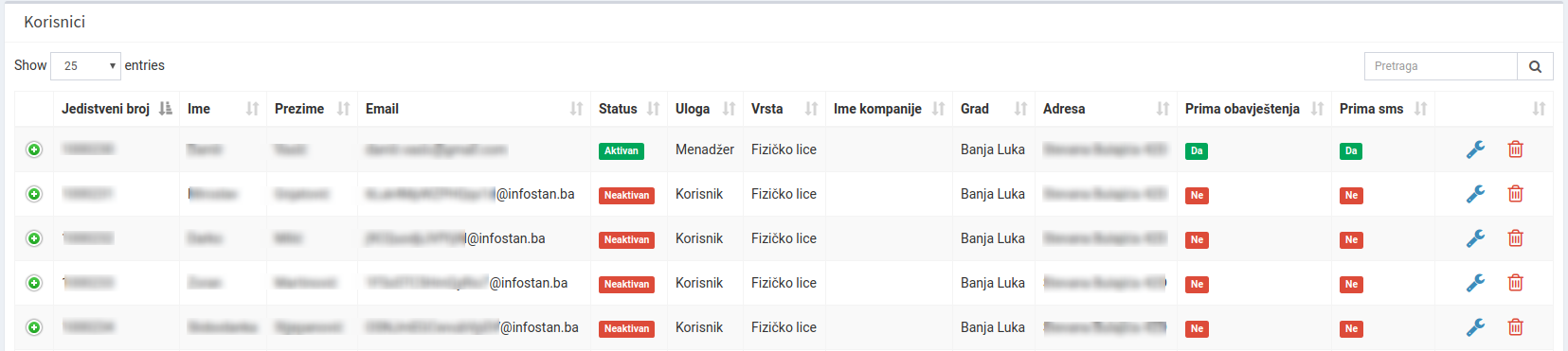Focus the Pretraga search field

(x=1441, y=66)
